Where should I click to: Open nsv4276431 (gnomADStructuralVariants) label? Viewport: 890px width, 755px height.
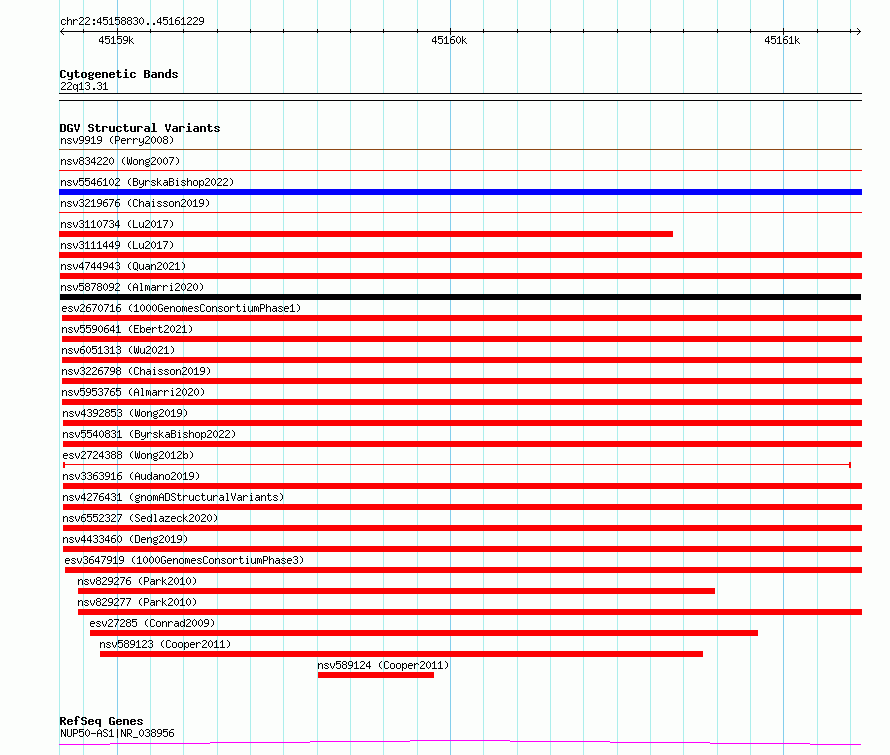click(173, 497)
